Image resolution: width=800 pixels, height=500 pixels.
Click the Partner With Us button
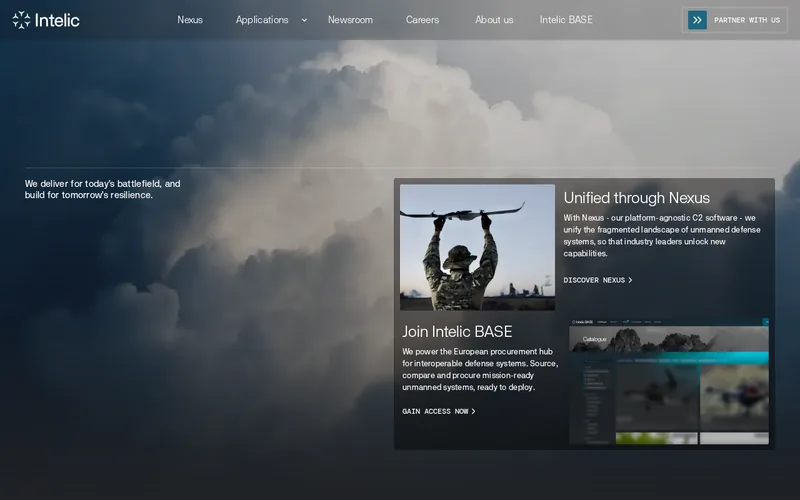click(x=735, y=20)
